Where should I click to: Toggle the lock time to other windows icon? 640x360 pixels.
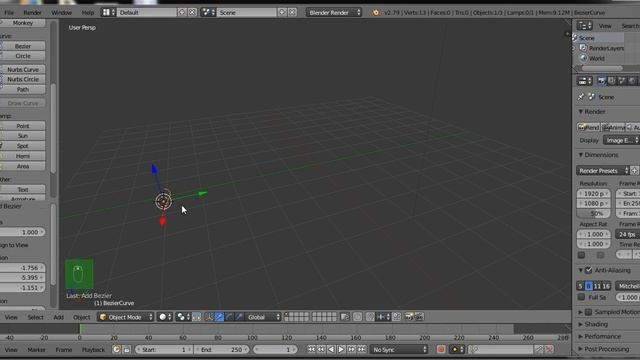(x=127, y=350)
